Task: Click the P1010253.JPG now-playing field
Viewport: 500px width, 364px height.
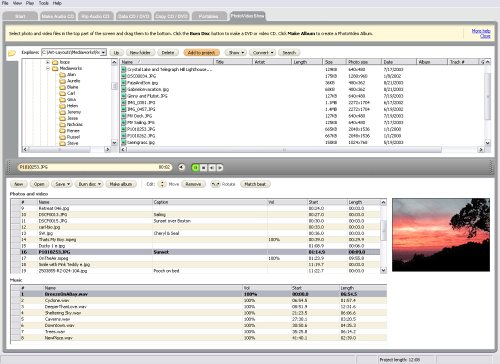Action: 95,167
